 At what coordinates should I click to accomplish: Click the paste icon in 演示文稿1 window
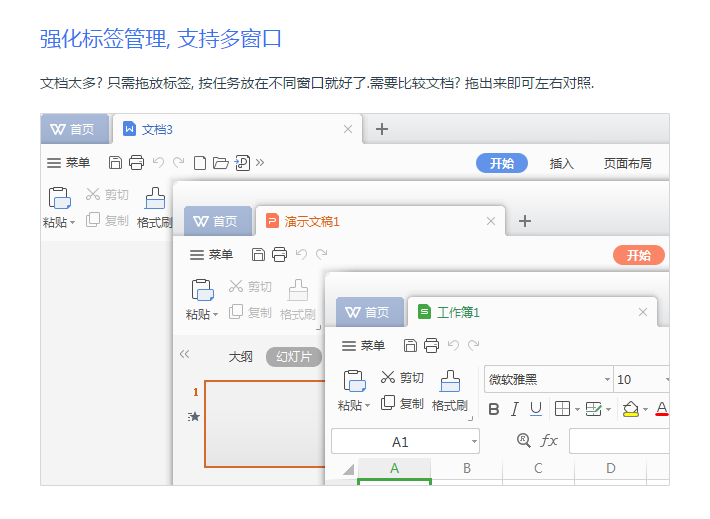202,290
